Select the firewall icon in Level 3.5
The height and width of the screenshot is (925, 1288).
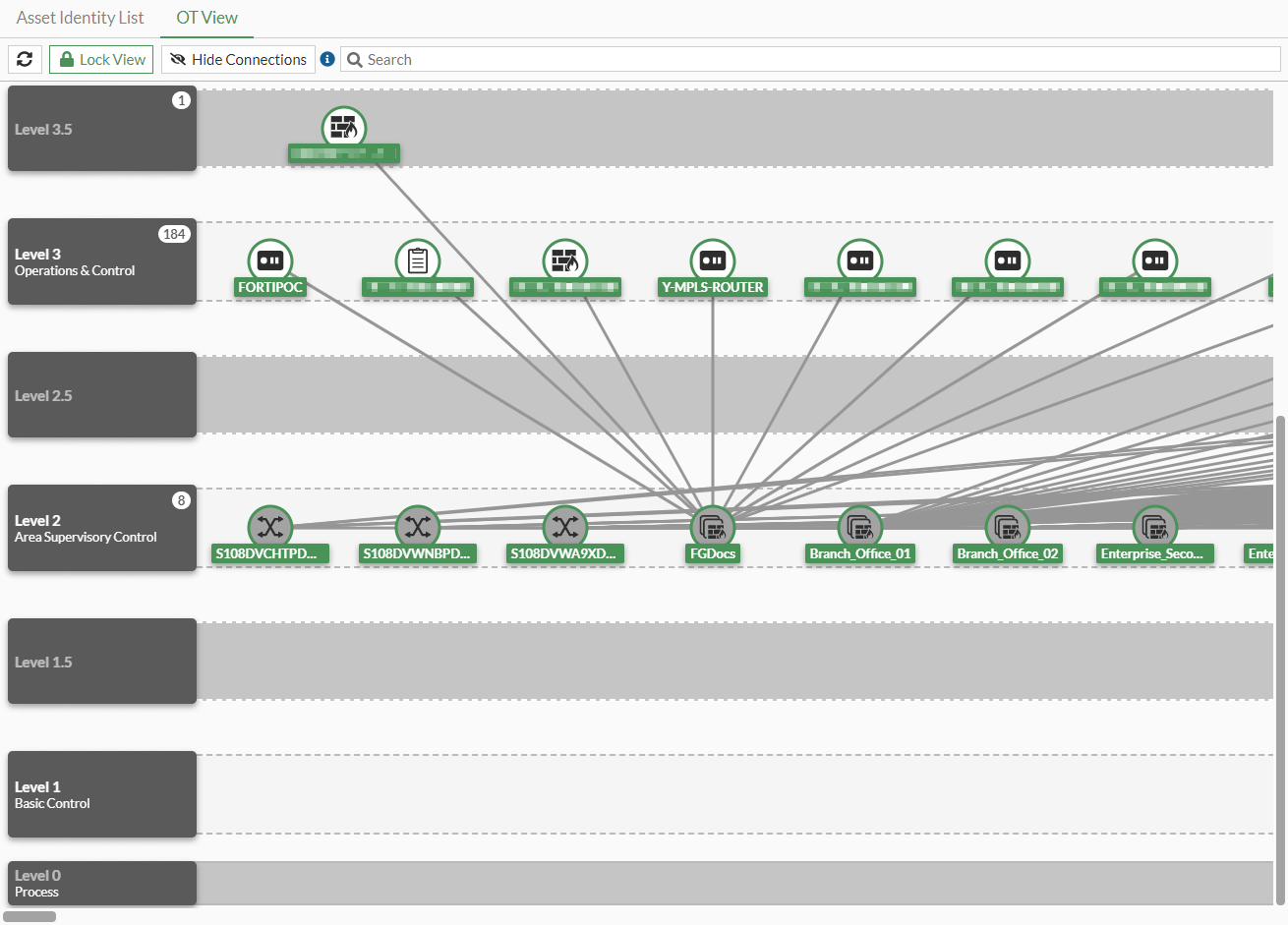(344, 128)
